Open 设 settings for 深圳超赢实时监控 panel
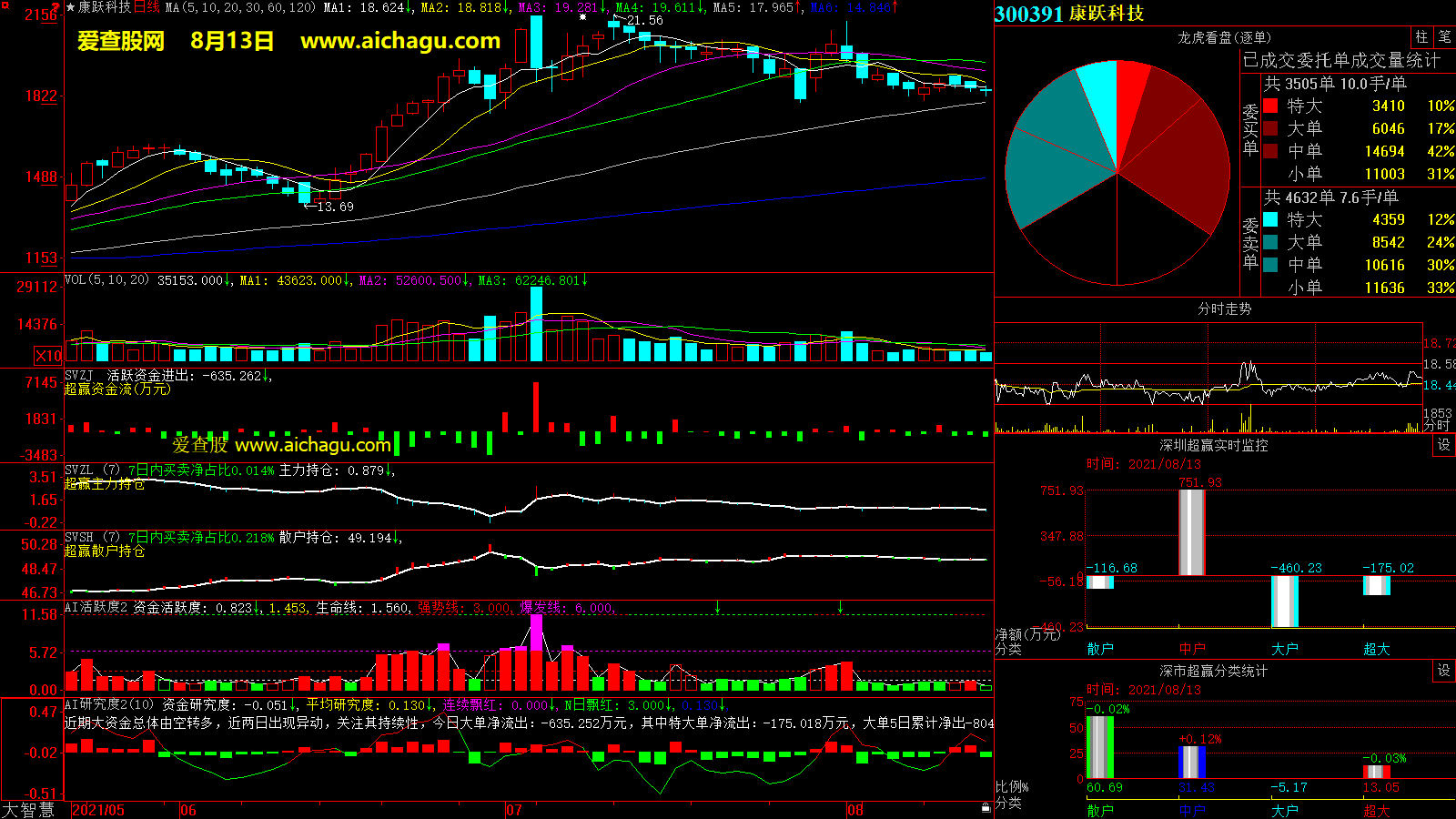1456x819 pixels. tap(1444, 445)
